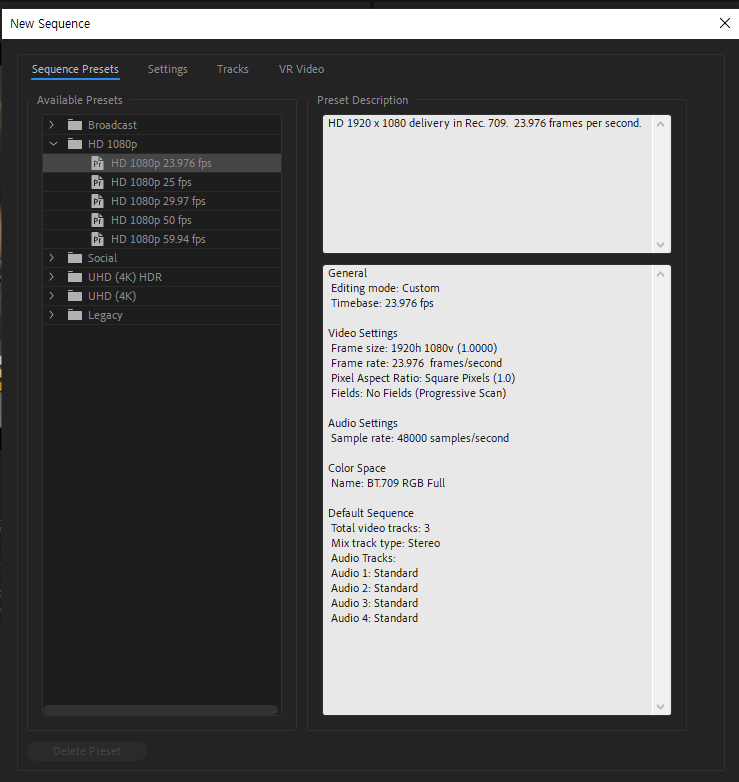Click the up arrow of settings details scrollbar
739x782 pixels.
(x=661, y=274)
